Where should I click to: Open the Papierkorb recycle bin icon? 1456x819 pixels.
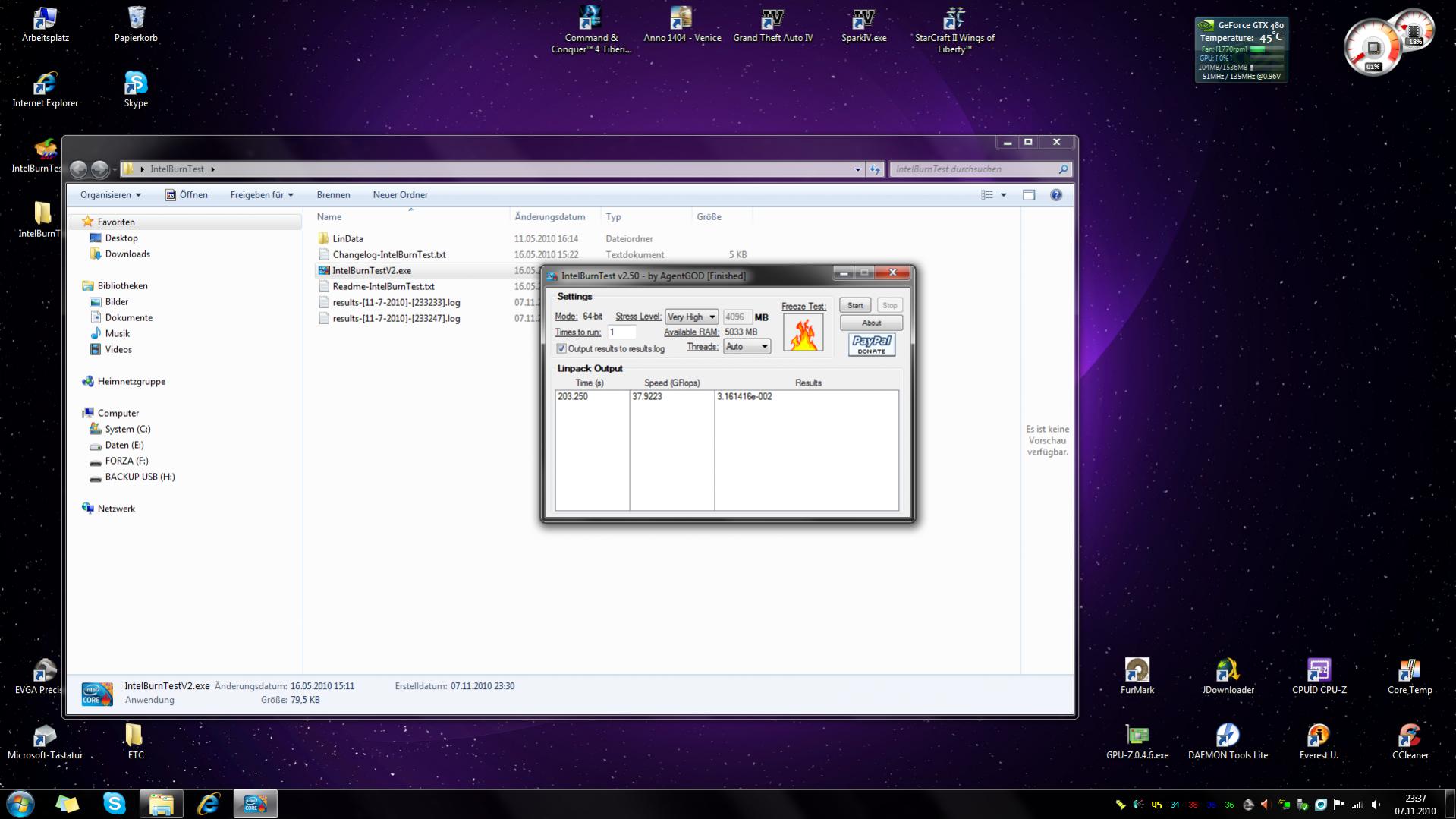pyautogui.click(x=136, y=24)
